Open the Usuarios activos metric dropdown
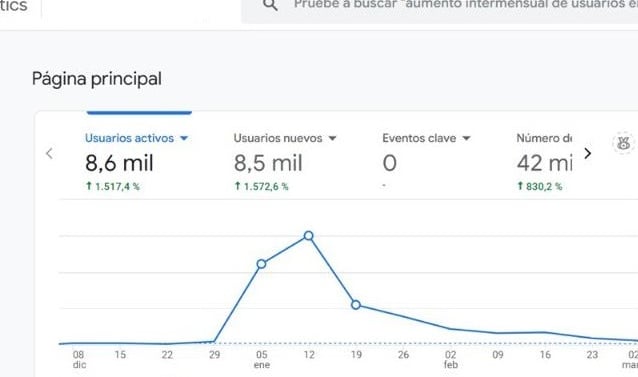This screenshot has height=377, width=638. point(184,138)
